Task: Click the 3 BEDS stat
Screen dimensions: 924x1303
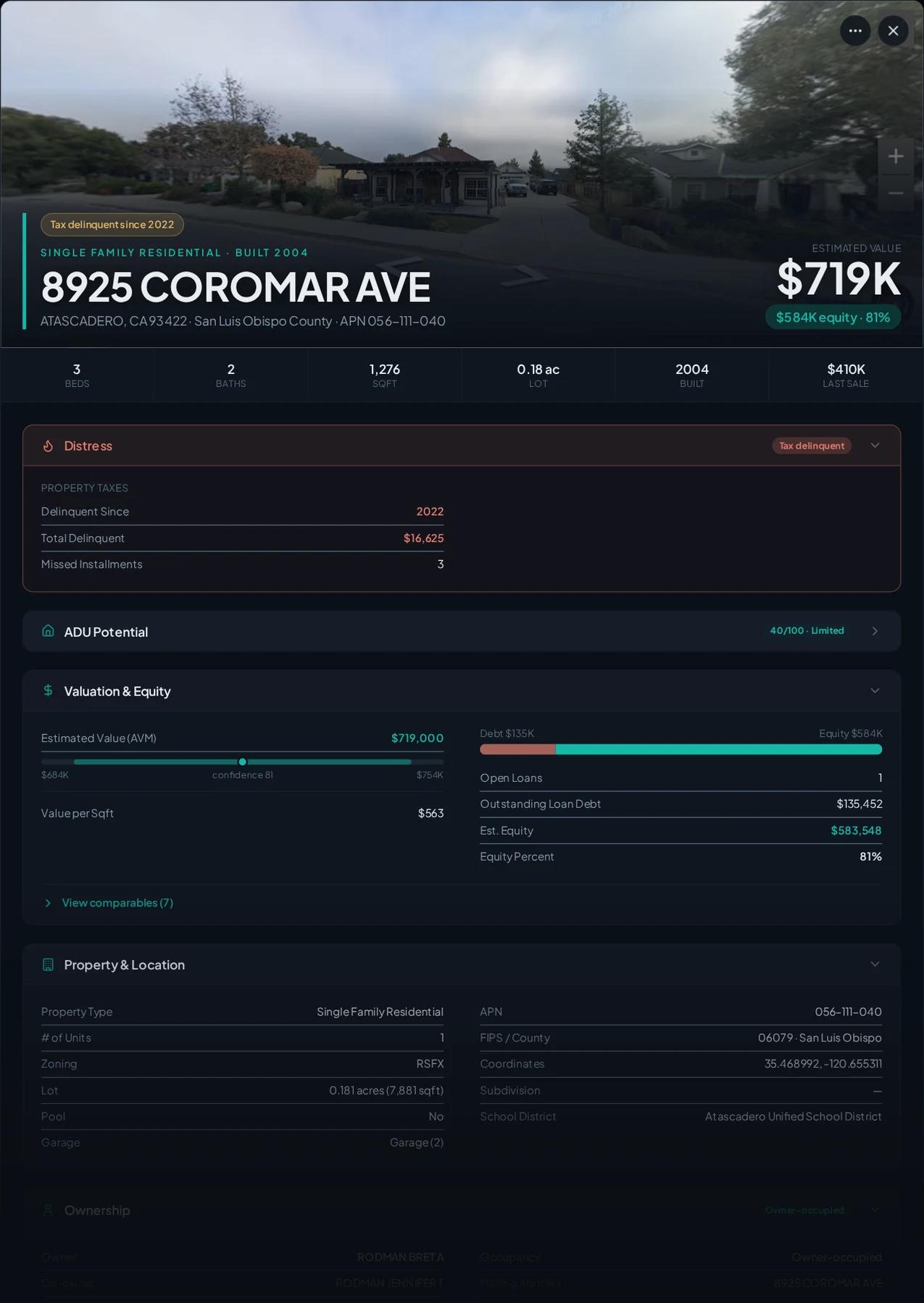Action: click(77, 375)
